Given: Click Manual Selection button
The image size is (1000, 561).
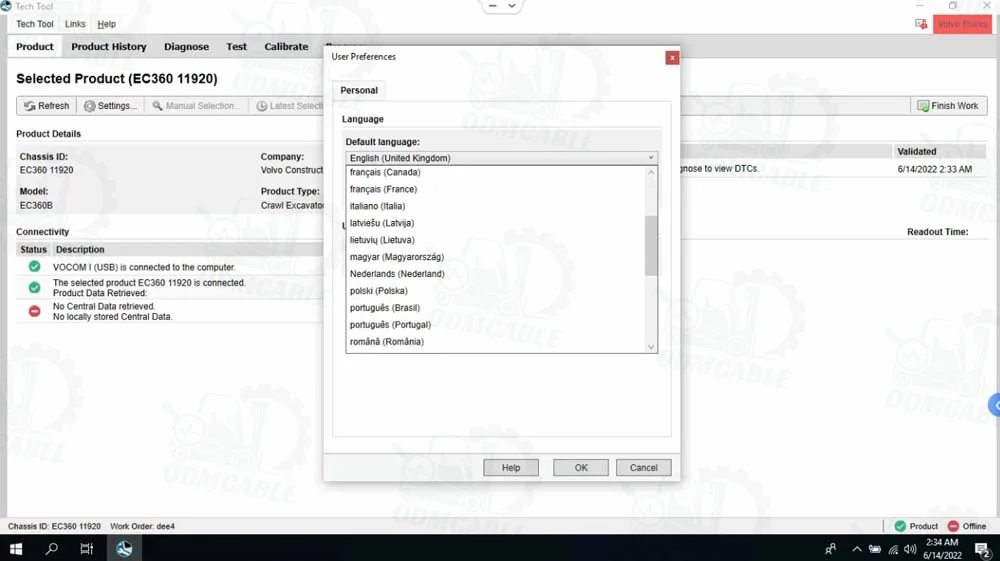Looking at the screenshot, I should pyautogui.click(x=196, y=106).
